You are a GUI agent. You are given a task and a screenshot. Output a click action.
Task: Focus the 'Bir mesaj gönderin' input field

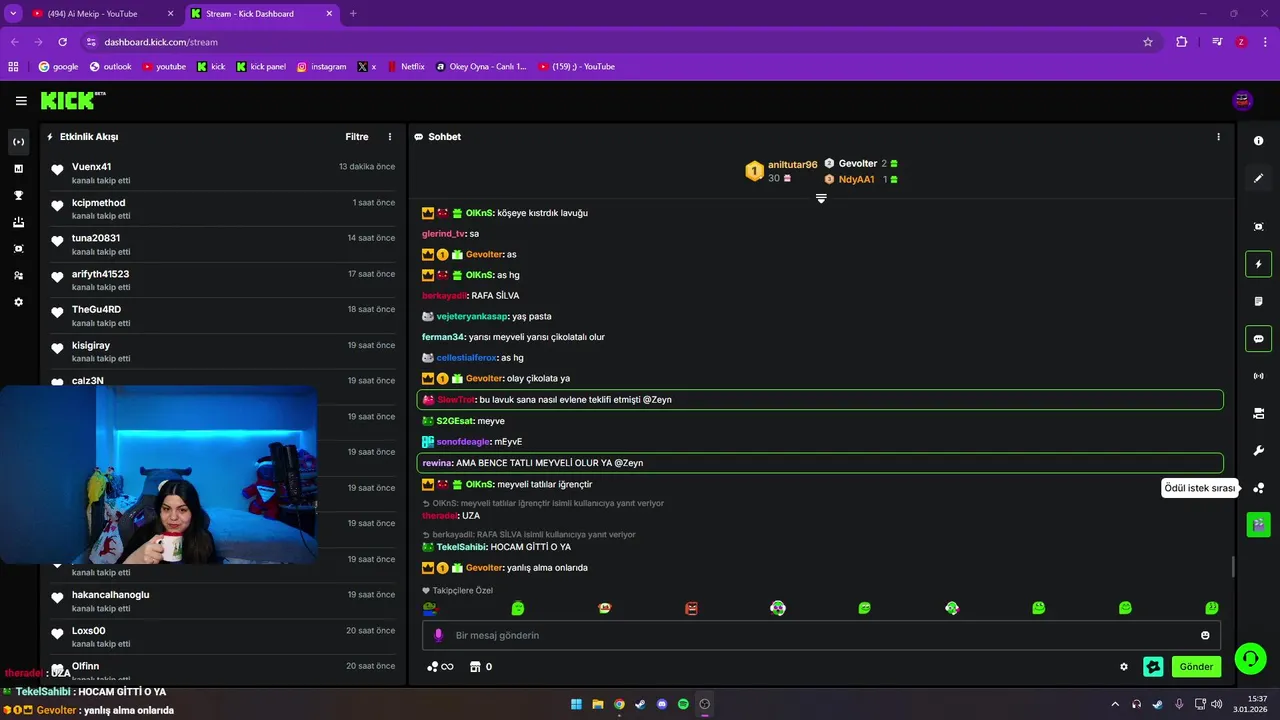coord(821,635)
